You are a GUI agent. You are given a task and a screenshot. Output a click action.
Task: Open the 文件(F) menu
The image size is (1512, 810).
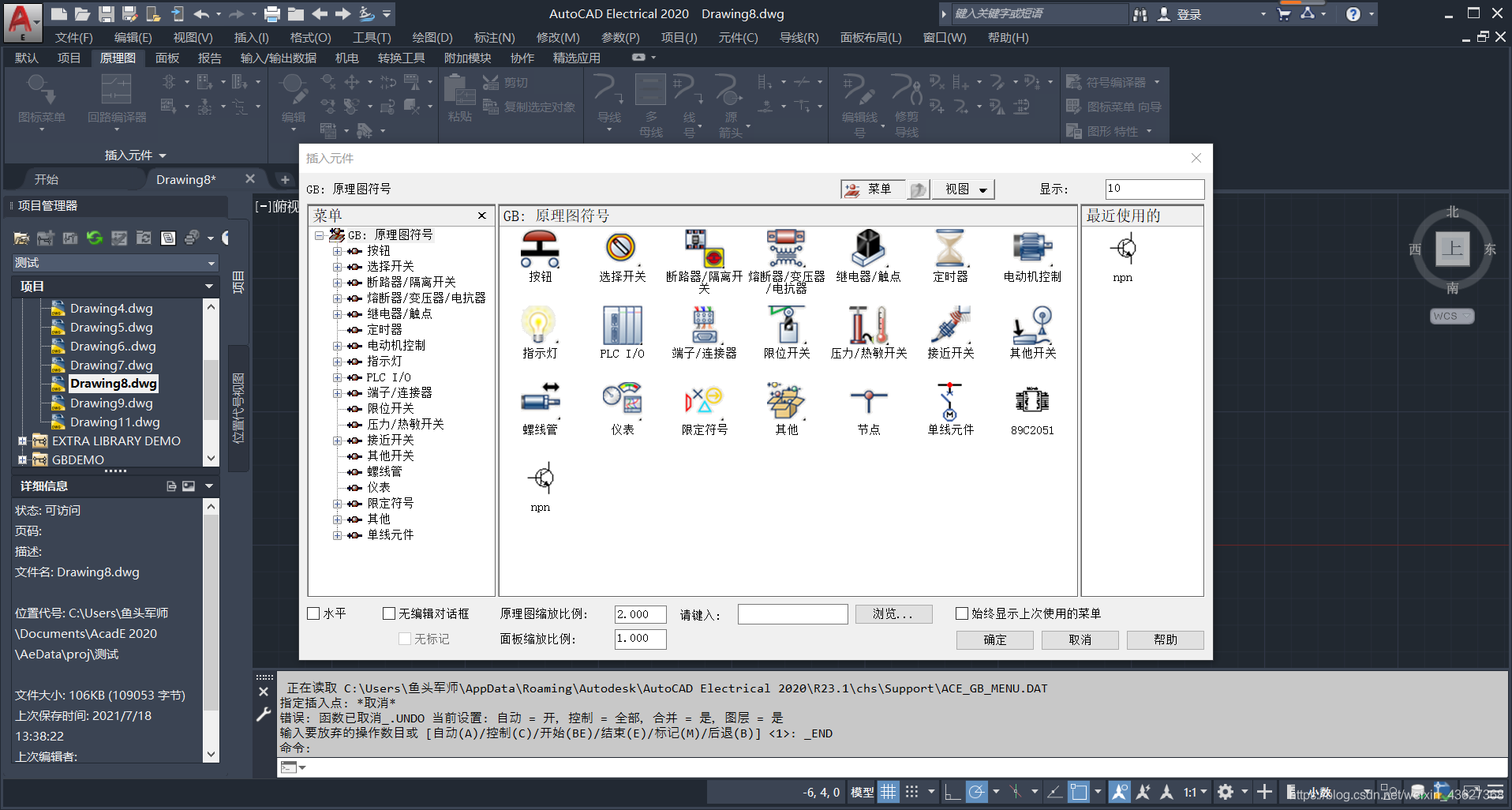(73, 37)
